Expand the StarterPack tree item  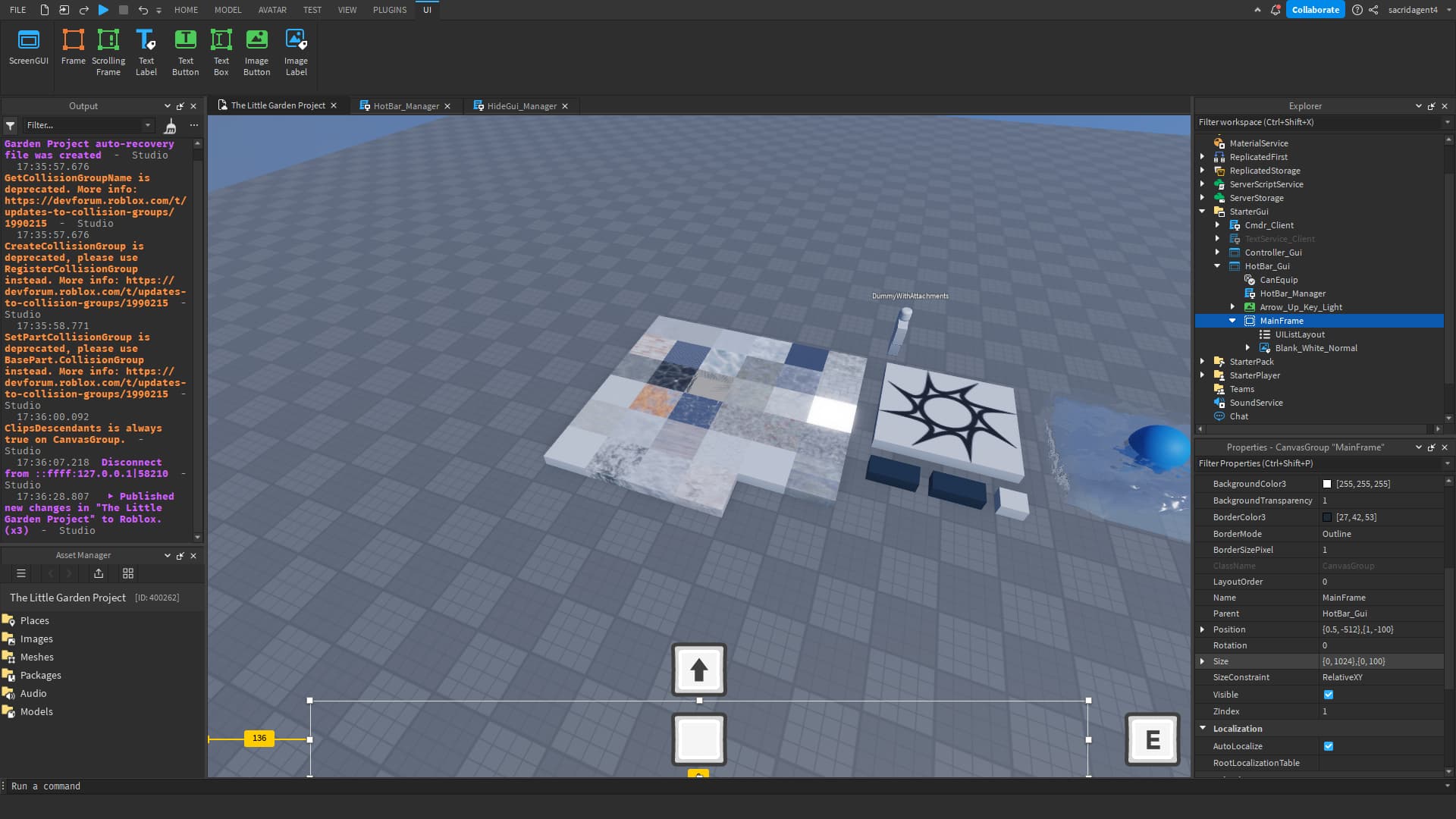click(x=1203, y=362)
